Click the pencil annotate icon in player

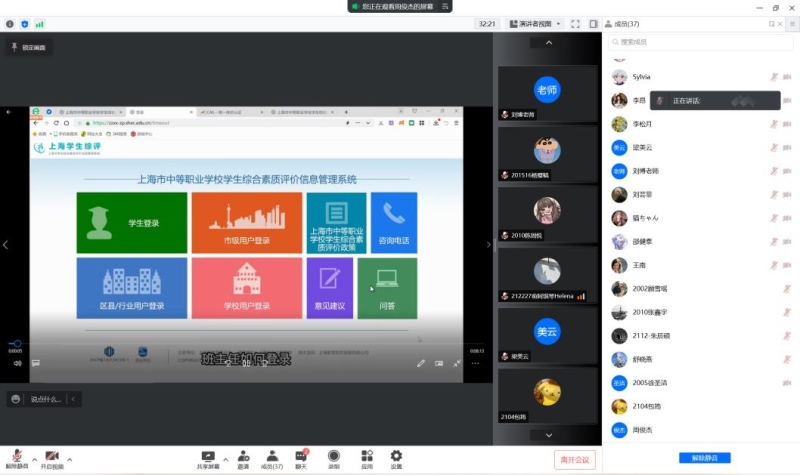(x=421, y=363)
